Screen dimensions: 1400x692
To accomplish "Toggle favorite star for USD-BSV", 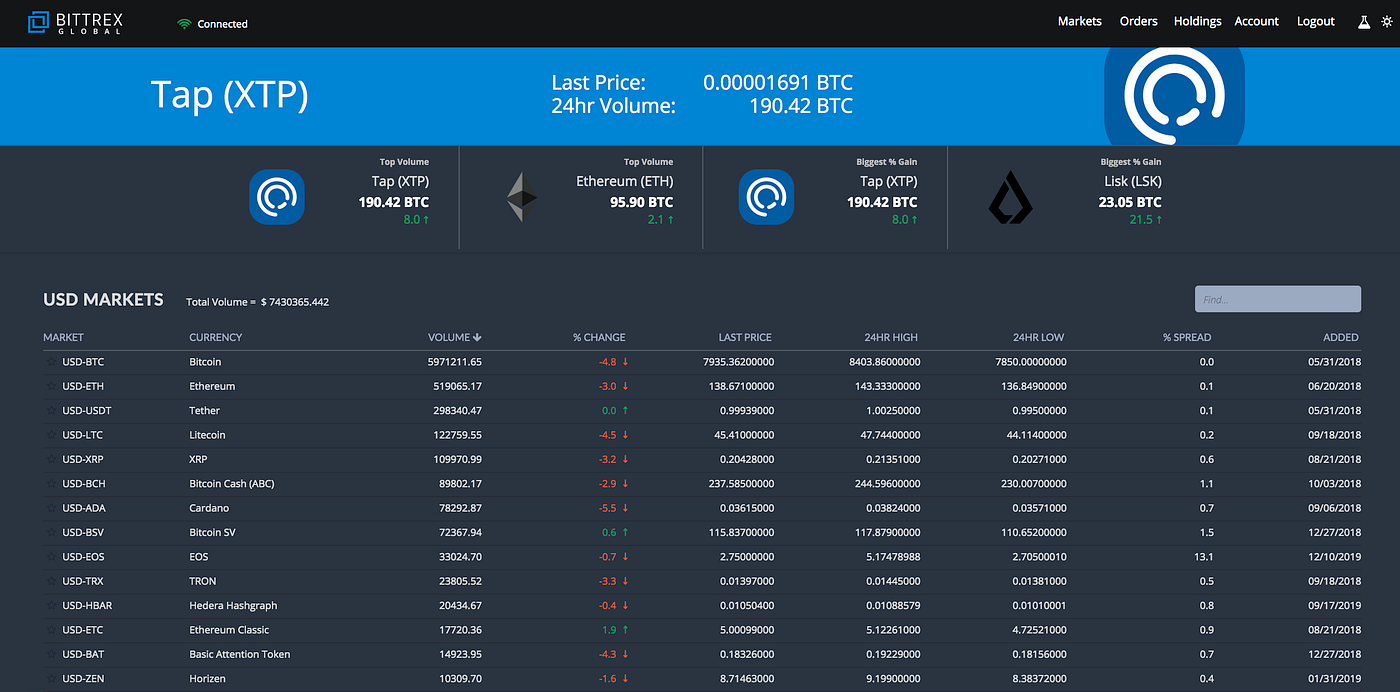I will (51, 532).
